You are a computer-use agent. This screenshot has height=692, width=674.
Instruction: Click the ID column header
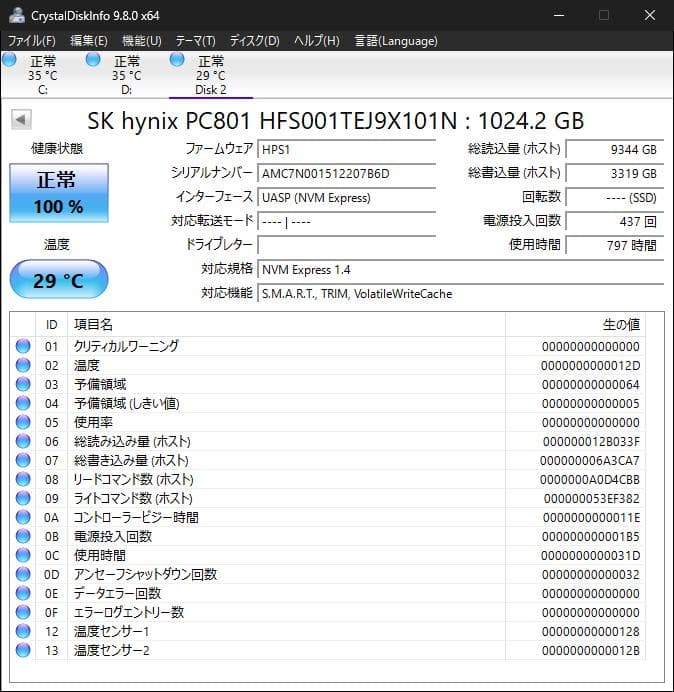51,325
